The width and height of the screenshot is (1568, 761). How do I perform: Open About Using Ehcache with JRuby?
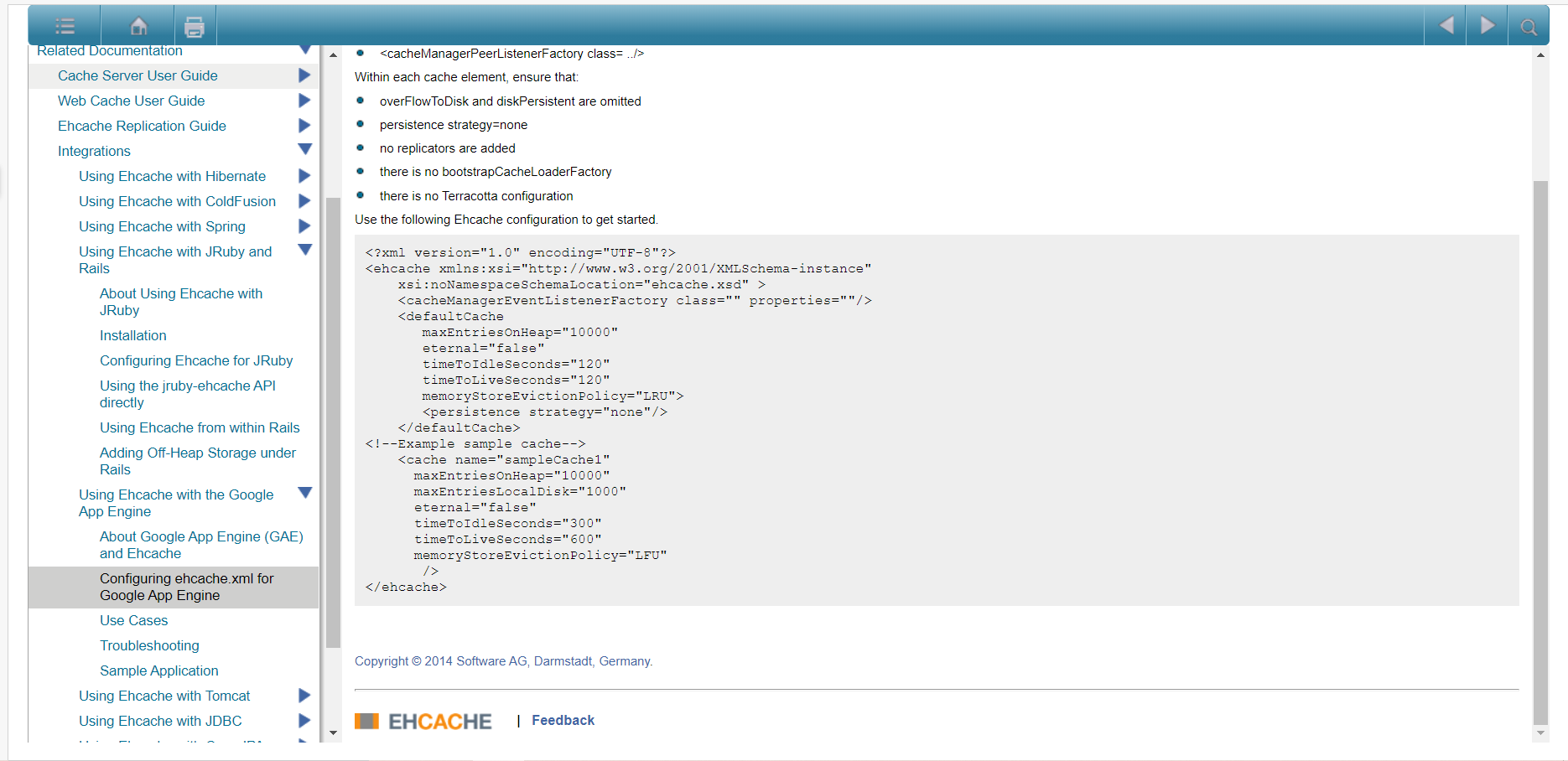click(181, 302)
